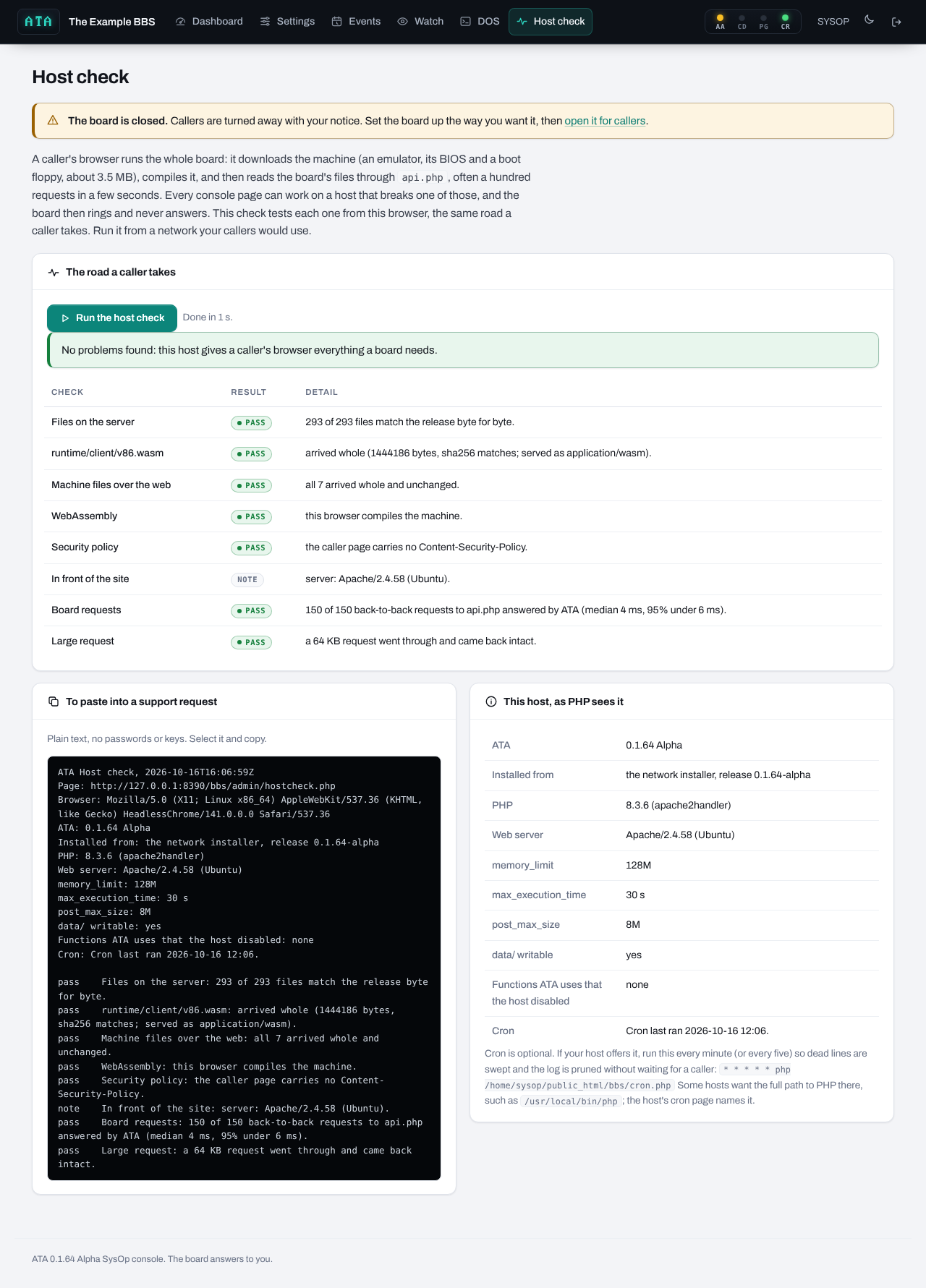Toggle dark mode moon icon
Screen dimensions: 926x1288
[870, 20]
